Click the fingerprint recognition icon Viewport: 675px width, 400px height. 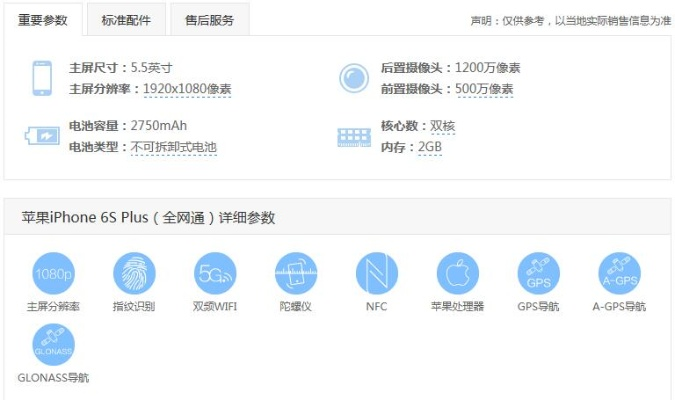click(x=134, y=273)
